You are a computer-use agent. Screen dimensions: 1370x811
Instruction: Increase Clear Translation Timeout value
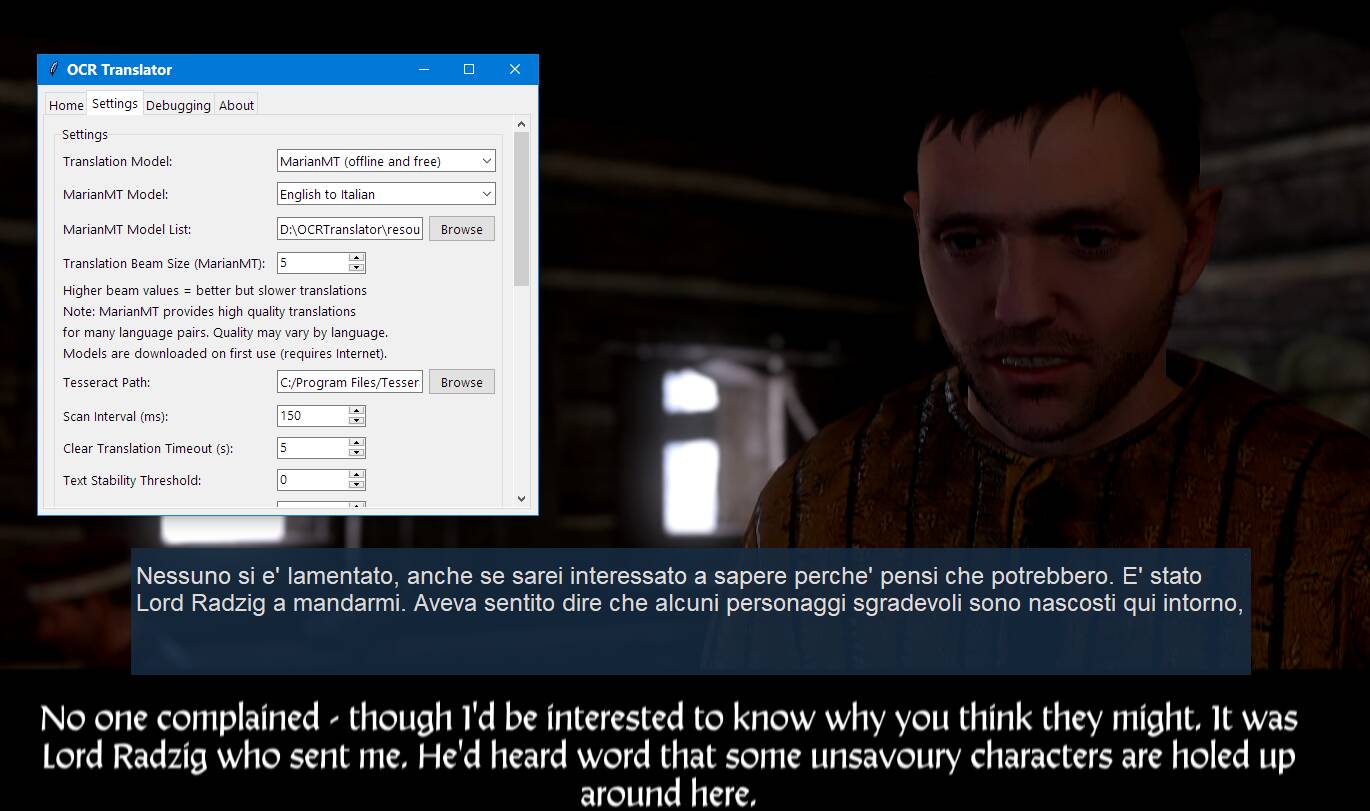(356, 443)
